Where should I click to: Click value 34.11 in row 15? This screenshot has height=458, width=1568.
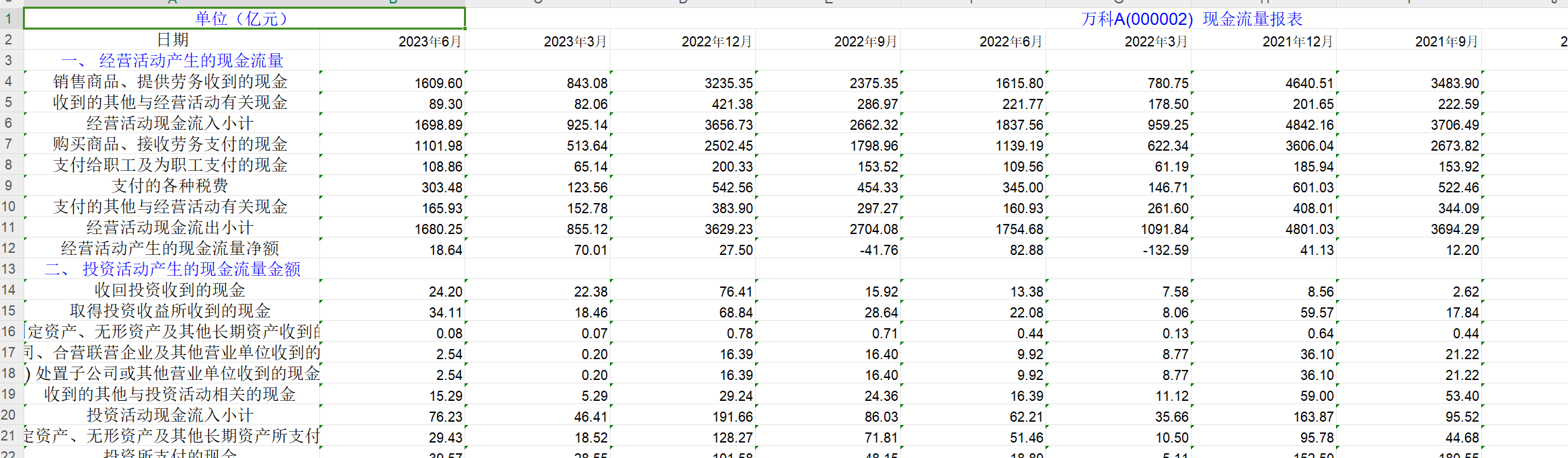pyautogui.click(x=446, y=313)
